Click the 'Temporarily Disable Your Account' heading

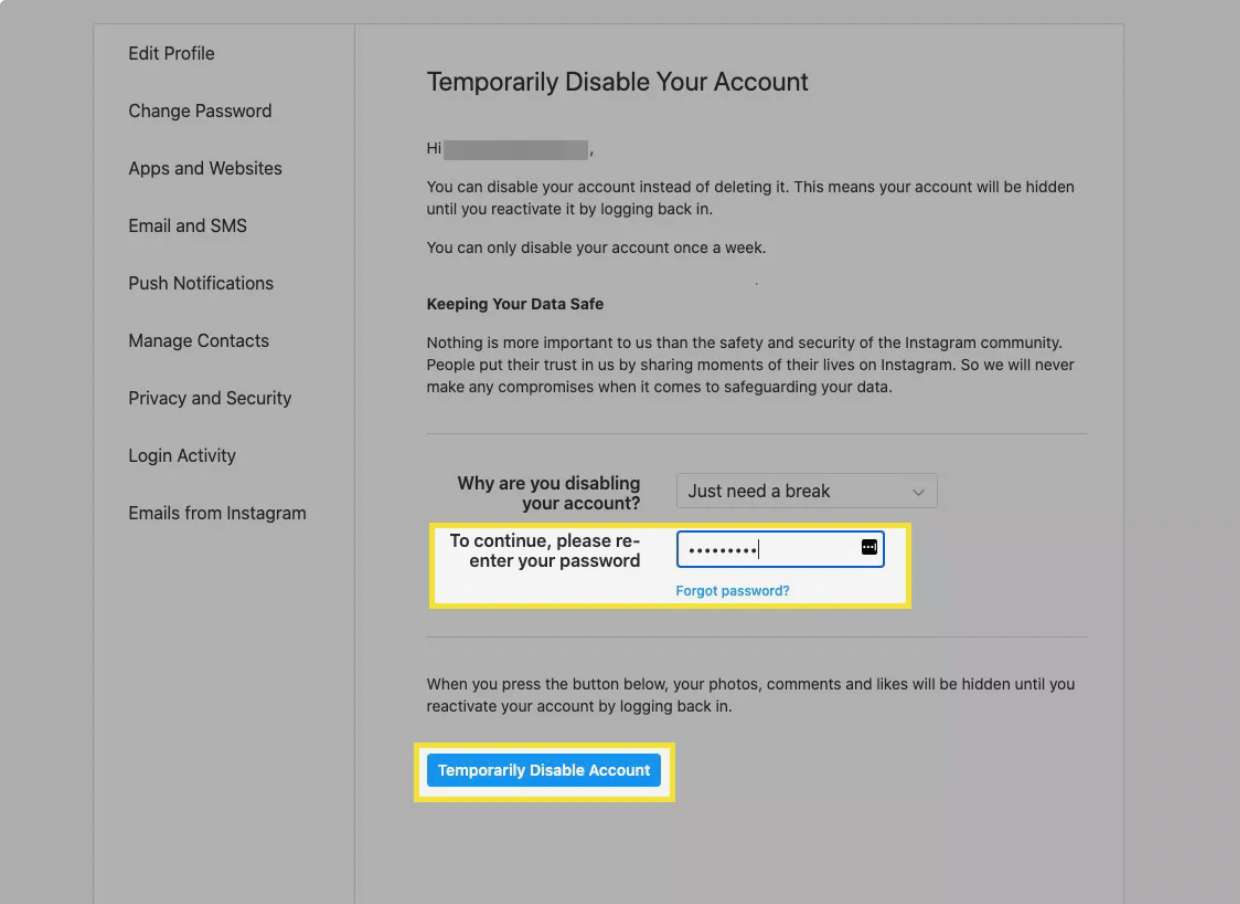click(617, 82)
